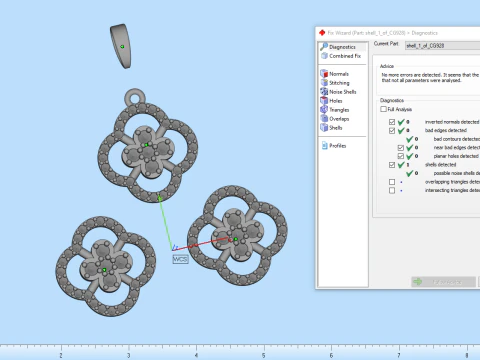Click the grayed Follow Advice button
This screenshot has height=360, width=480.
tap(443, 282)
